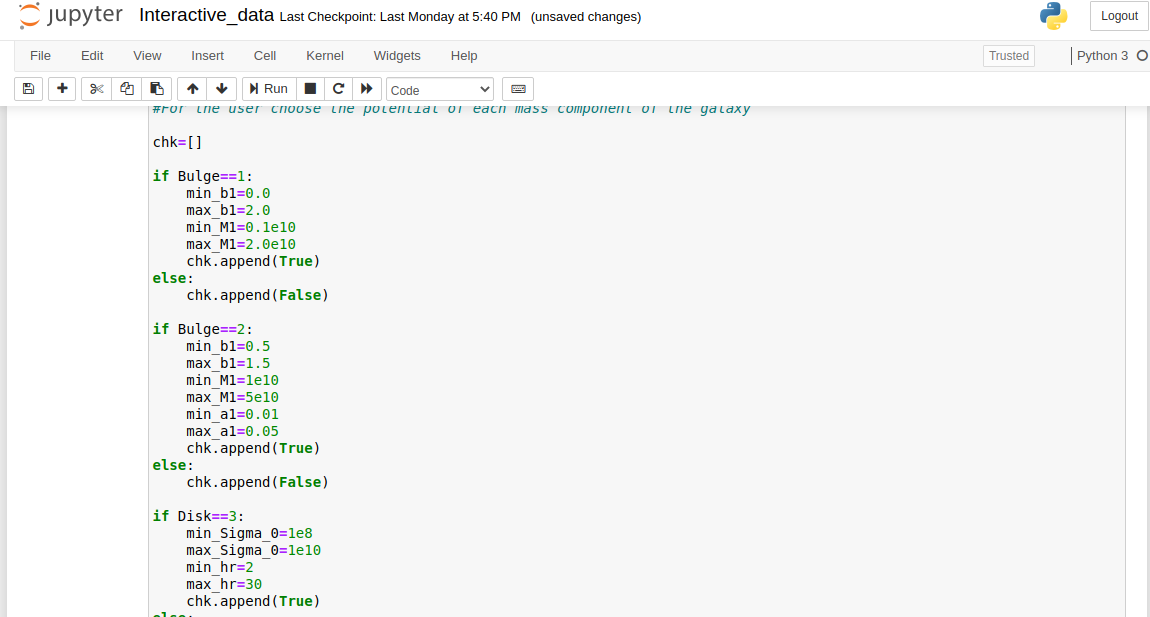
Task: Restart kernel and run all cells icon
Action: tap(367, 89)
